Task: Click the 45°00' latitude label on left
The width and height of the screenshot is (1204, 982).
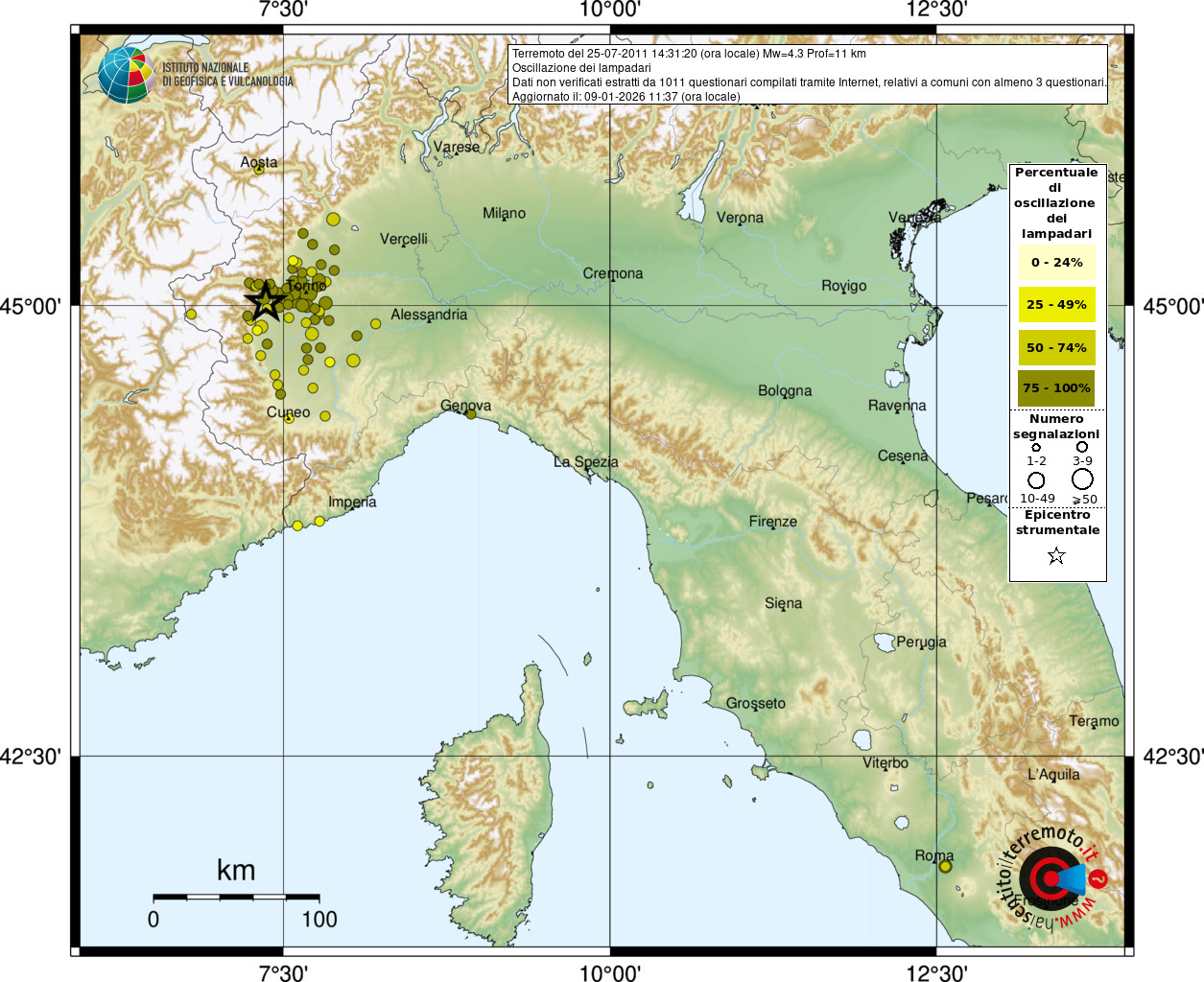Action: click(30, 307)
